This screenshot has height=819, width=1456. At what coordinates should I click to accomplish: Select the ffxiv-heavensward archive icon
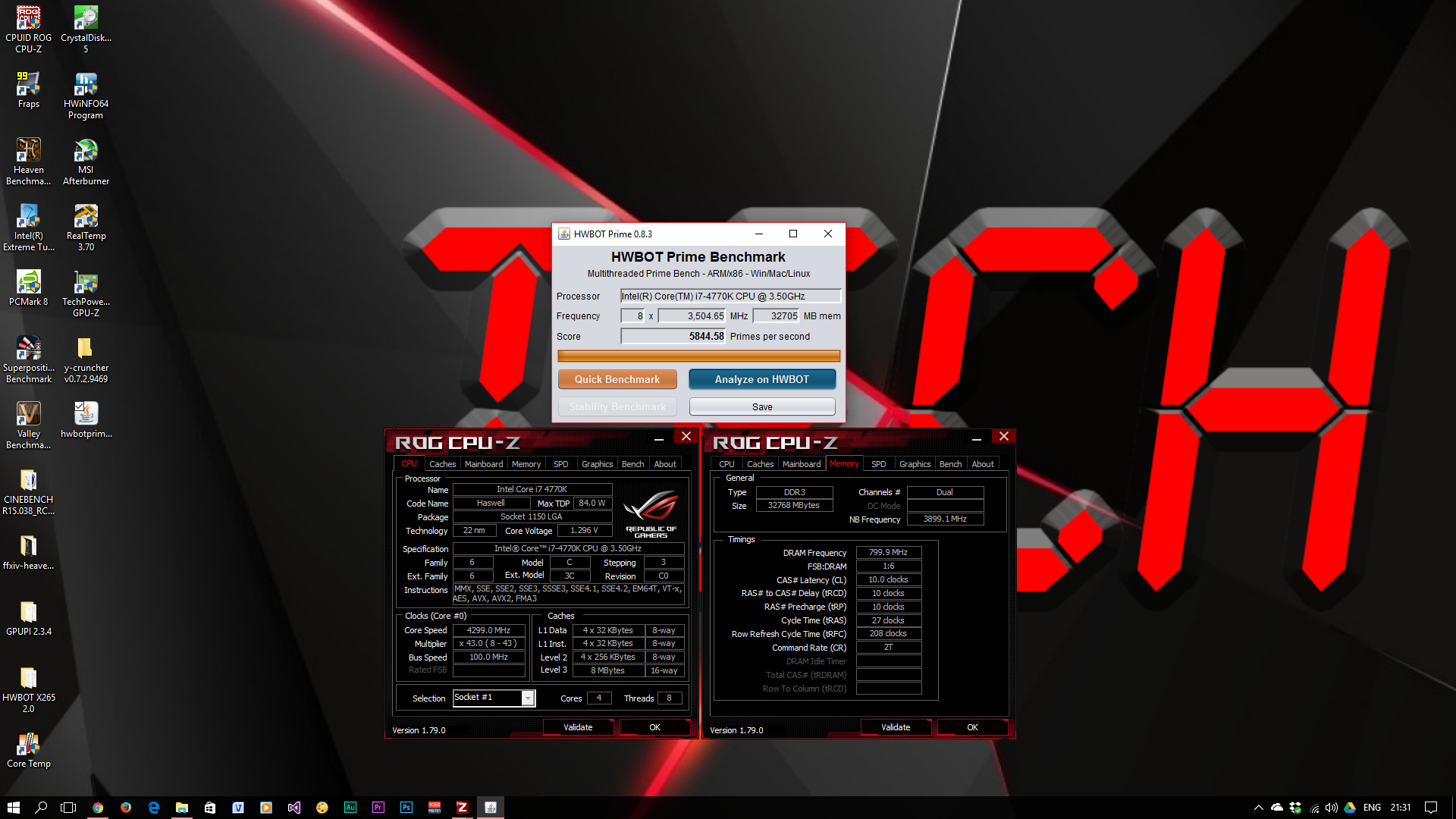(x=29, y=552)
